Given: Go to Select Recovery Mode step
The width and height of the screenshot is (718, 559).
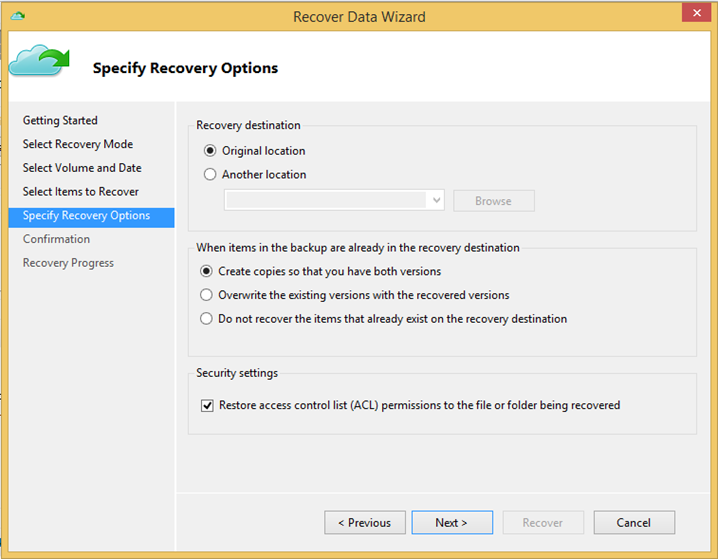Looking at the screenshot, I should 78,144.
